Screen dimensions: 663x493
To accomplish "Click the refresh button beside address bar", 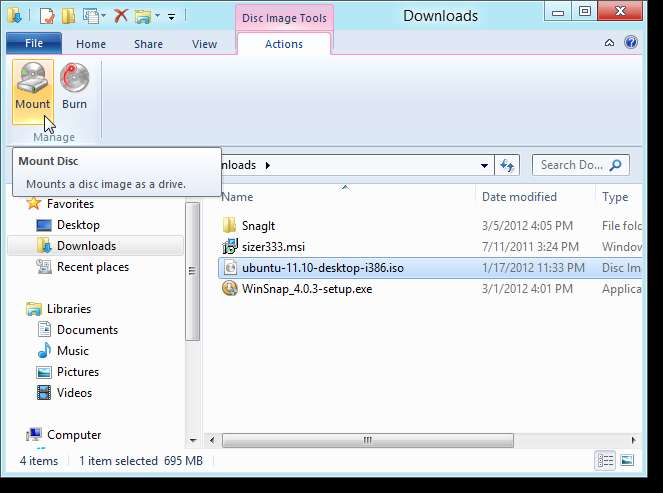I will (508, 165).
